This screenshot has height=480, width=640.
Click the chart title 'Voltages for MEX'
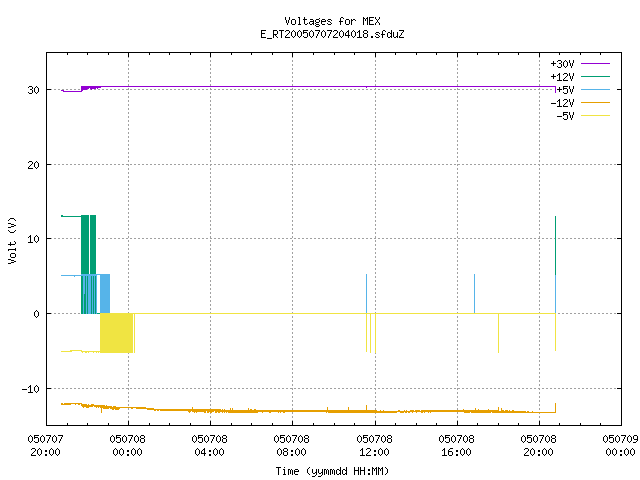coord(332,21)
